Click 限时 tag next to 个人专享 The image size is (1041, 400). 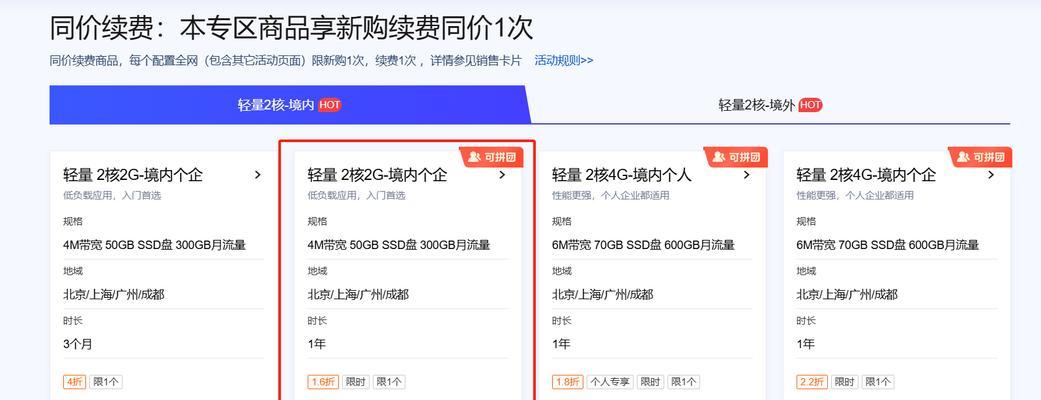650,382
